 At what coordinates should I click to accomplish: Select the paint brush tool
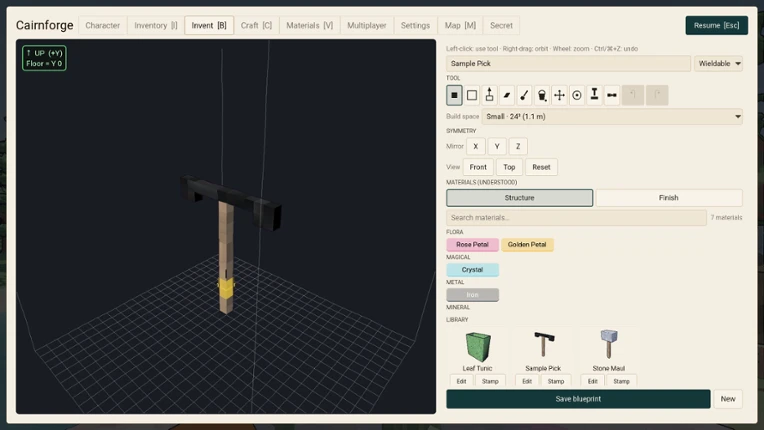pos(524,95)
